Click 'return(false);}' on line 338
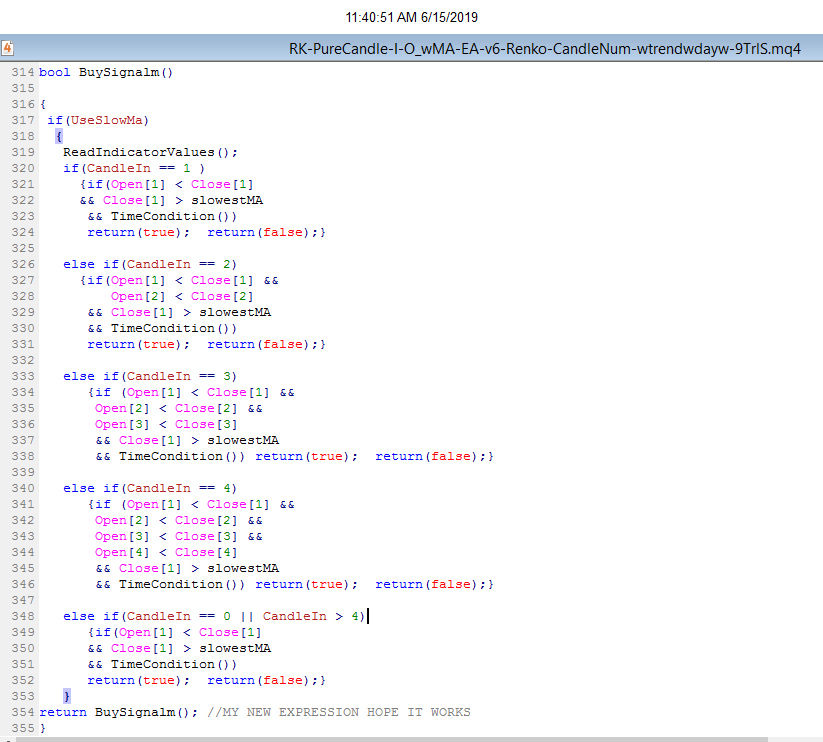Screen dimensions: 823x742 click(435, 457)
